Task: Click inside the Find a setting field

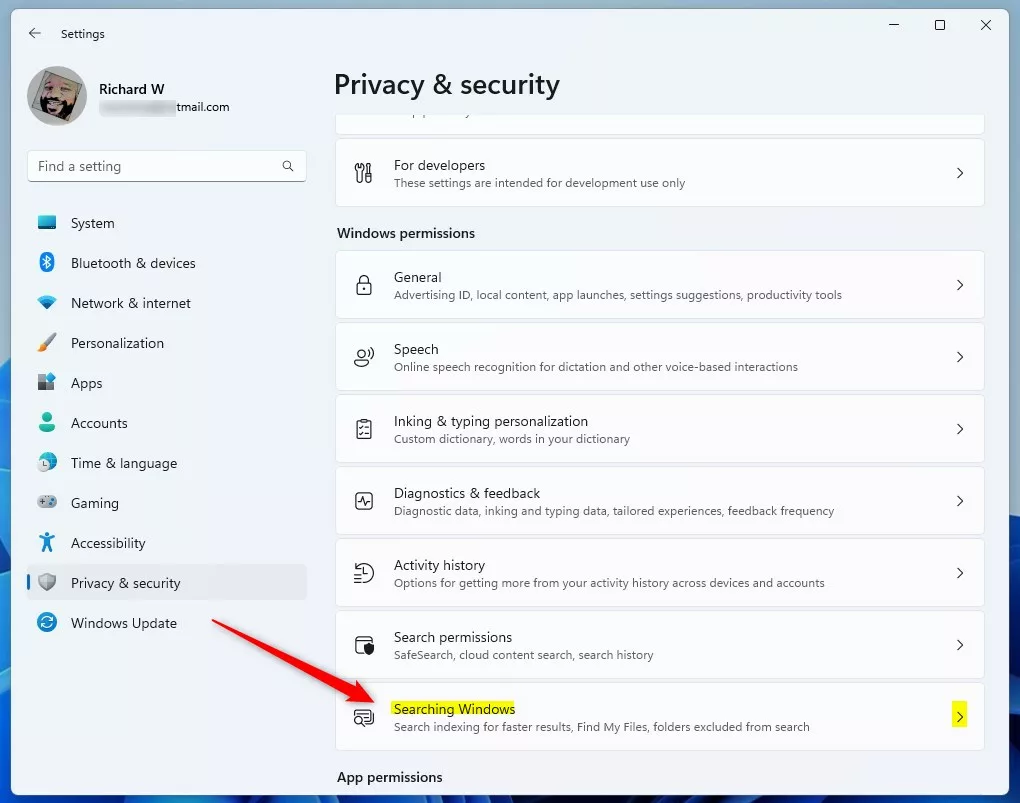Action: [167, 166]
